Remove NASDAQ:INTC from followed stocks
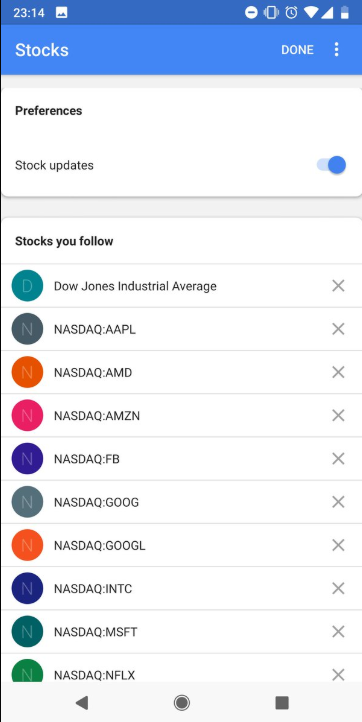 point(338,588)
